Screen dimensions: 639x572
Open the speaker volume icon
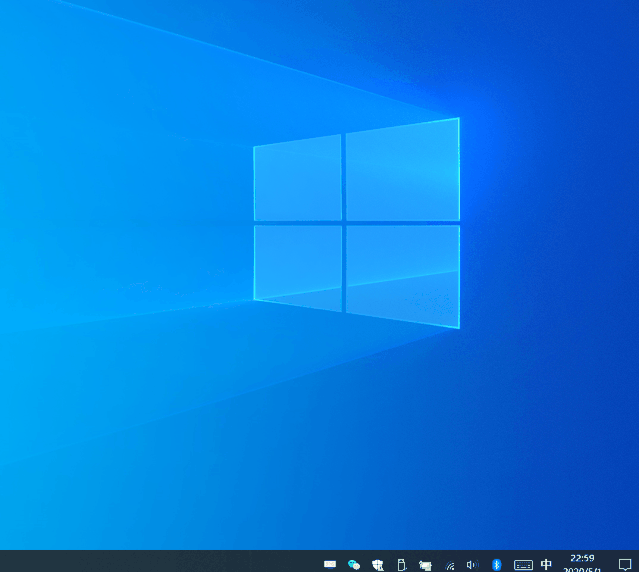tap(472, 565)
